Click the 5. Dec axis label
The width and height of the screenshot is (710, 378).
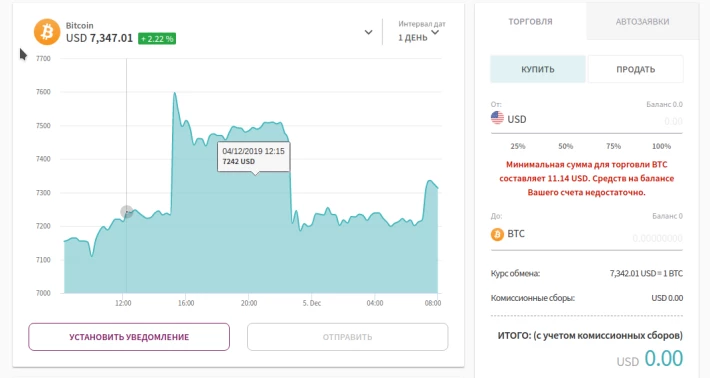pos(312,303)
